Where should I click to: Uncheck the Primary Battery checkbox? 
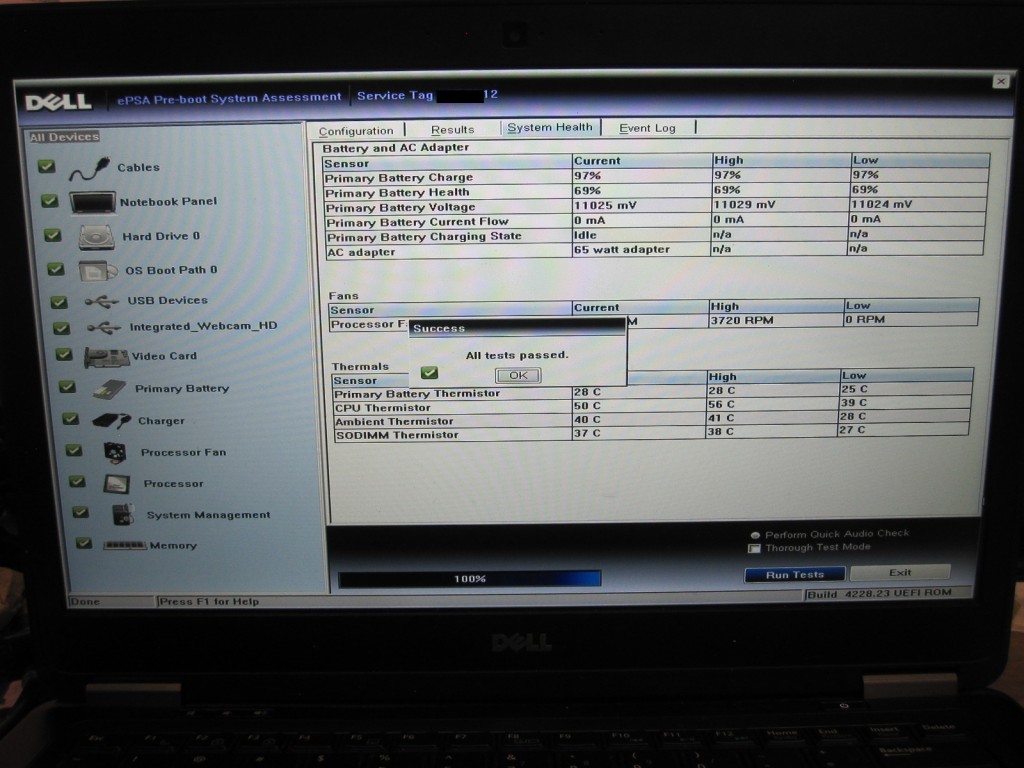67,387
